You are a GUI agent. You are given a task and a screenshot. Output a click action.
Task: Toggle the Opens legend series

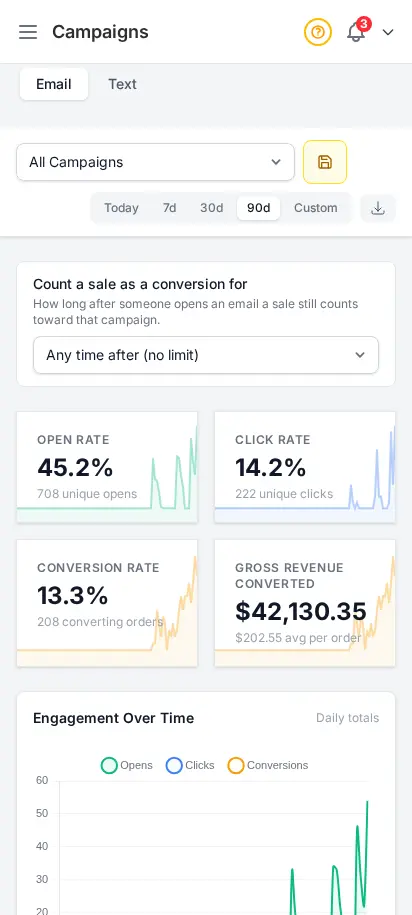coord(127,765)
